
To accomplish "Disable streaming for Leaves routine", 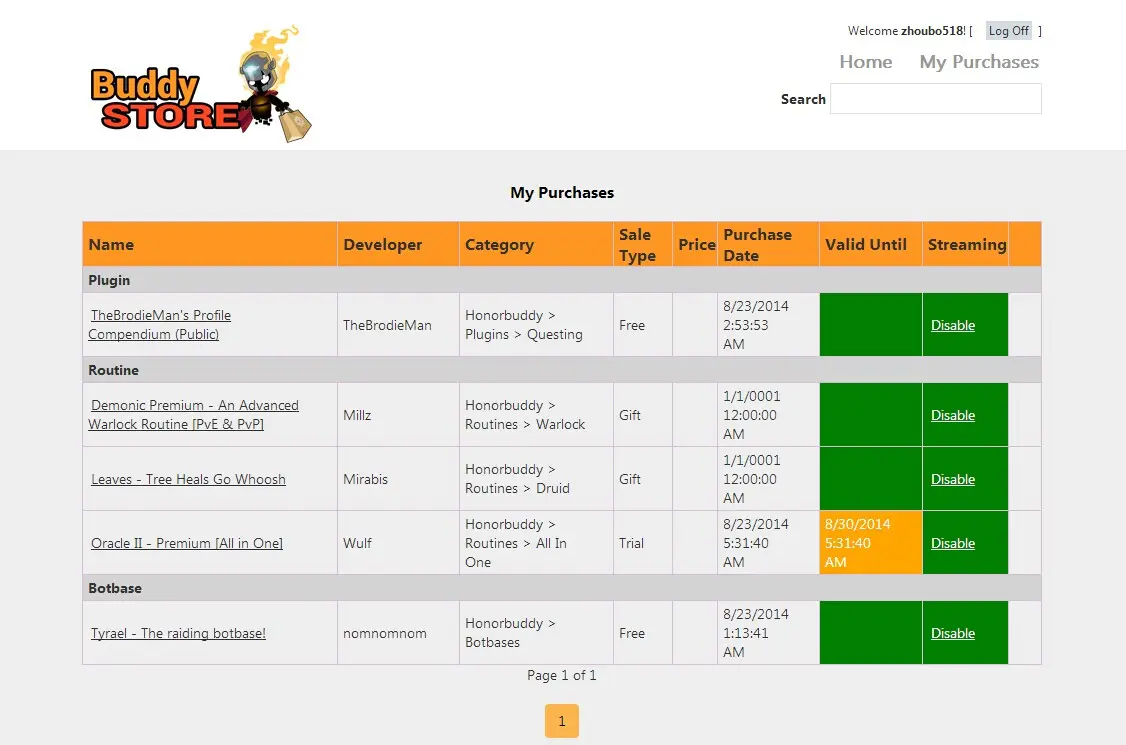I will tap(952, 479).
